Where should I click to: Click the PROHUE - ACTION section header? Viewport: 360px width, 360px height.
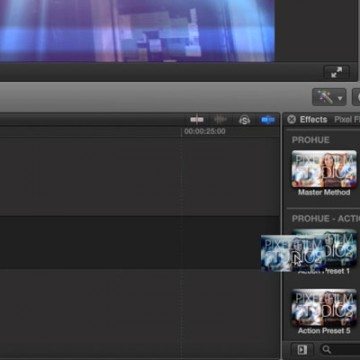point(326,219)
